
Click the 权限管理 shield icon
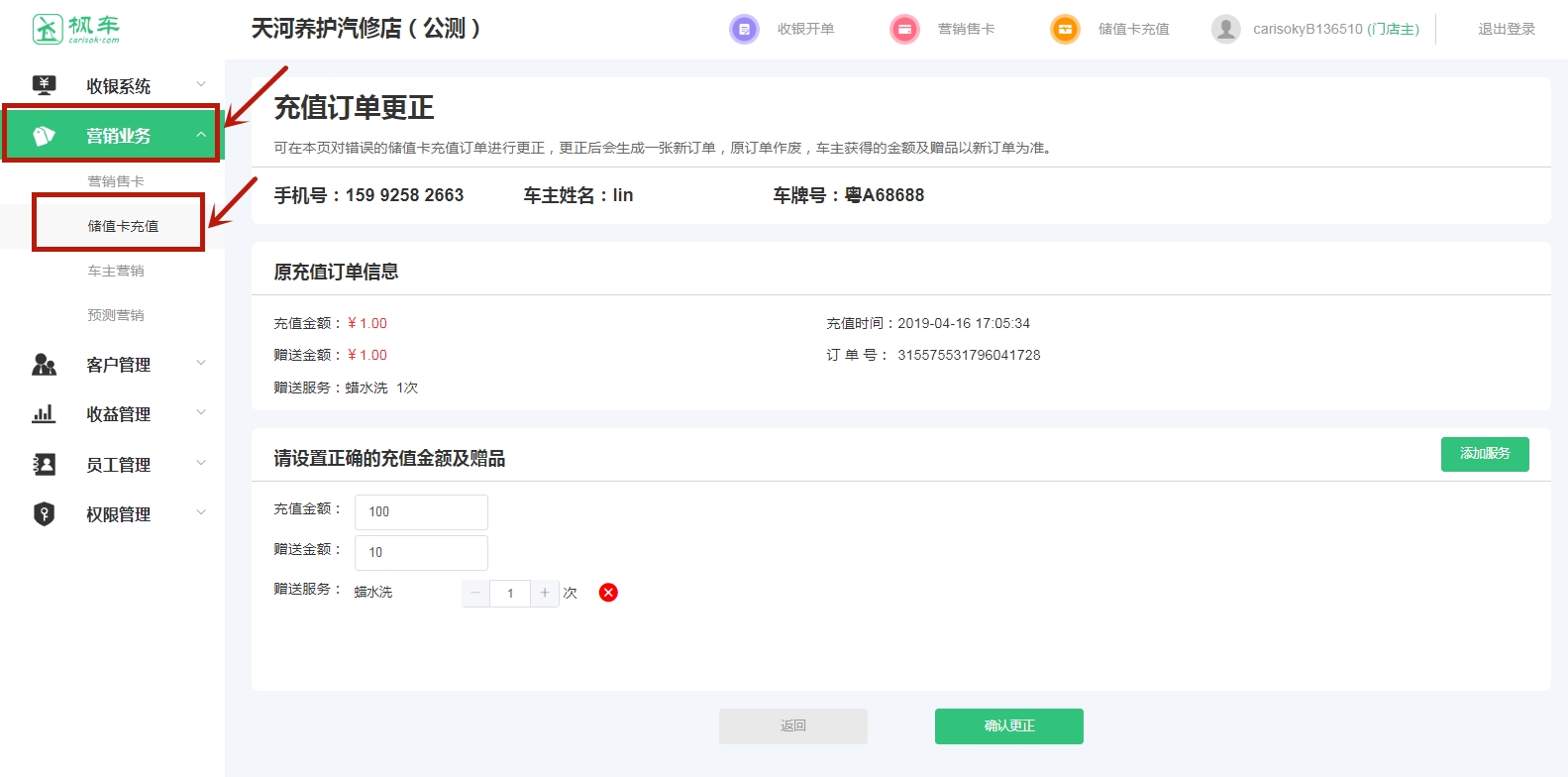tap(44, 514)
